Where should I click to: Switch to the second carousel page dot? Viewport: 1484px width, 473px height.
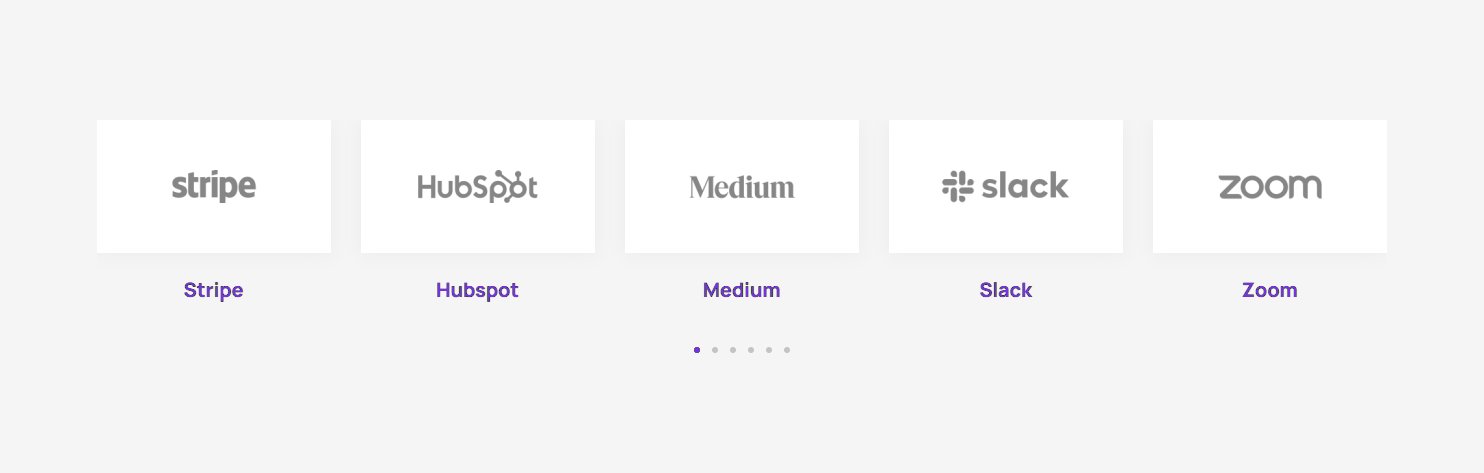[715, 350]
